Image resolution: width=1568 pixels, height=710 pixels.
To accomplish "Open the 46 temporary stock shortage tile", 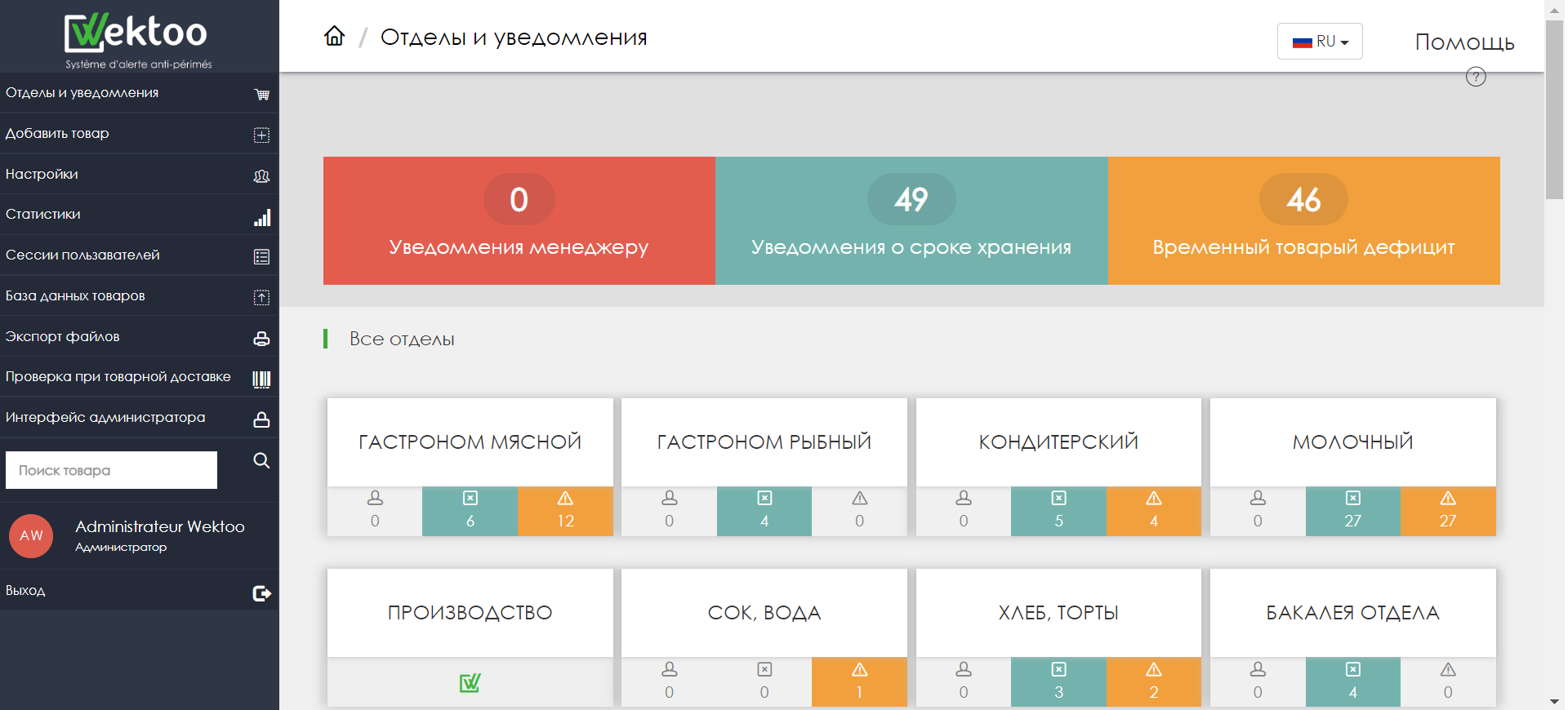I will click(1303, 221).
